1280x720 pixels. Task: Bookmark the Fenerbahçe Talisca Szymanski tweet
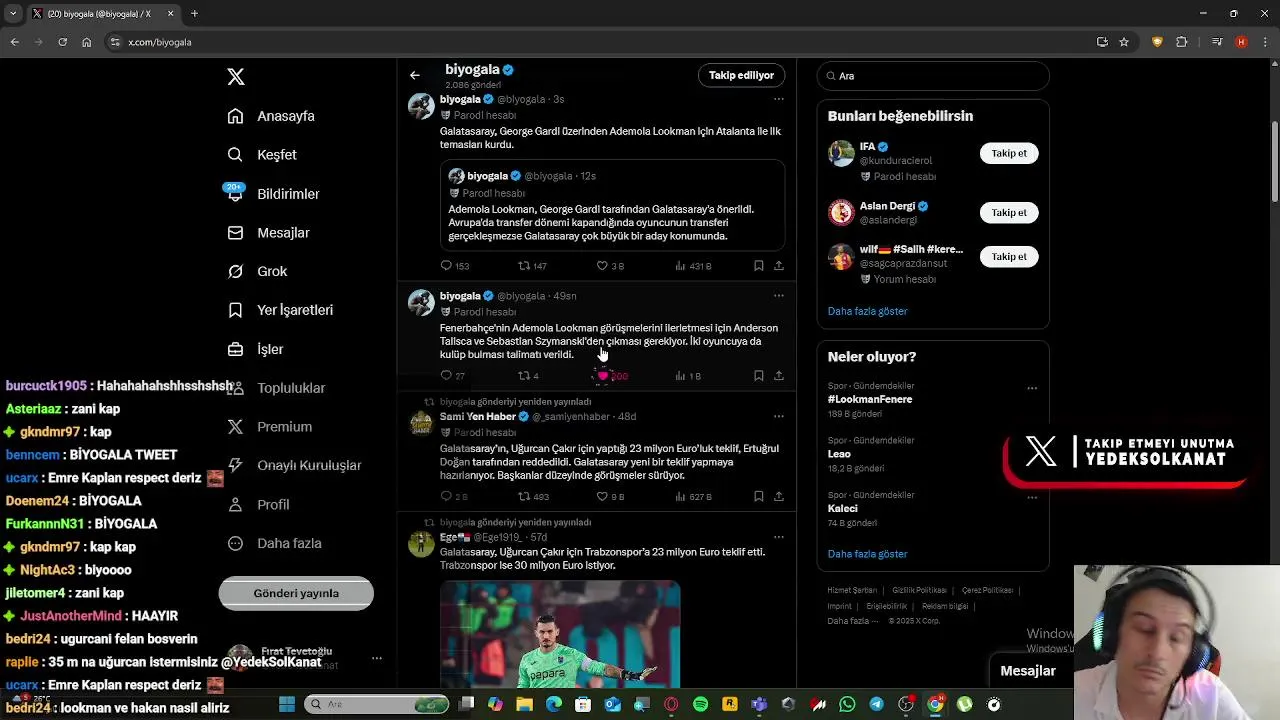point(759,376)
